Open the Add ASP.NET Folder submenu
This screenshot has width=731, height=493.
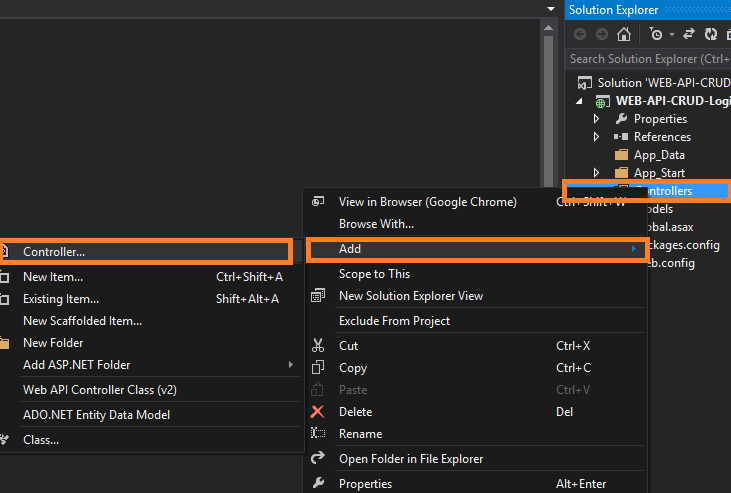coord(77,365)
